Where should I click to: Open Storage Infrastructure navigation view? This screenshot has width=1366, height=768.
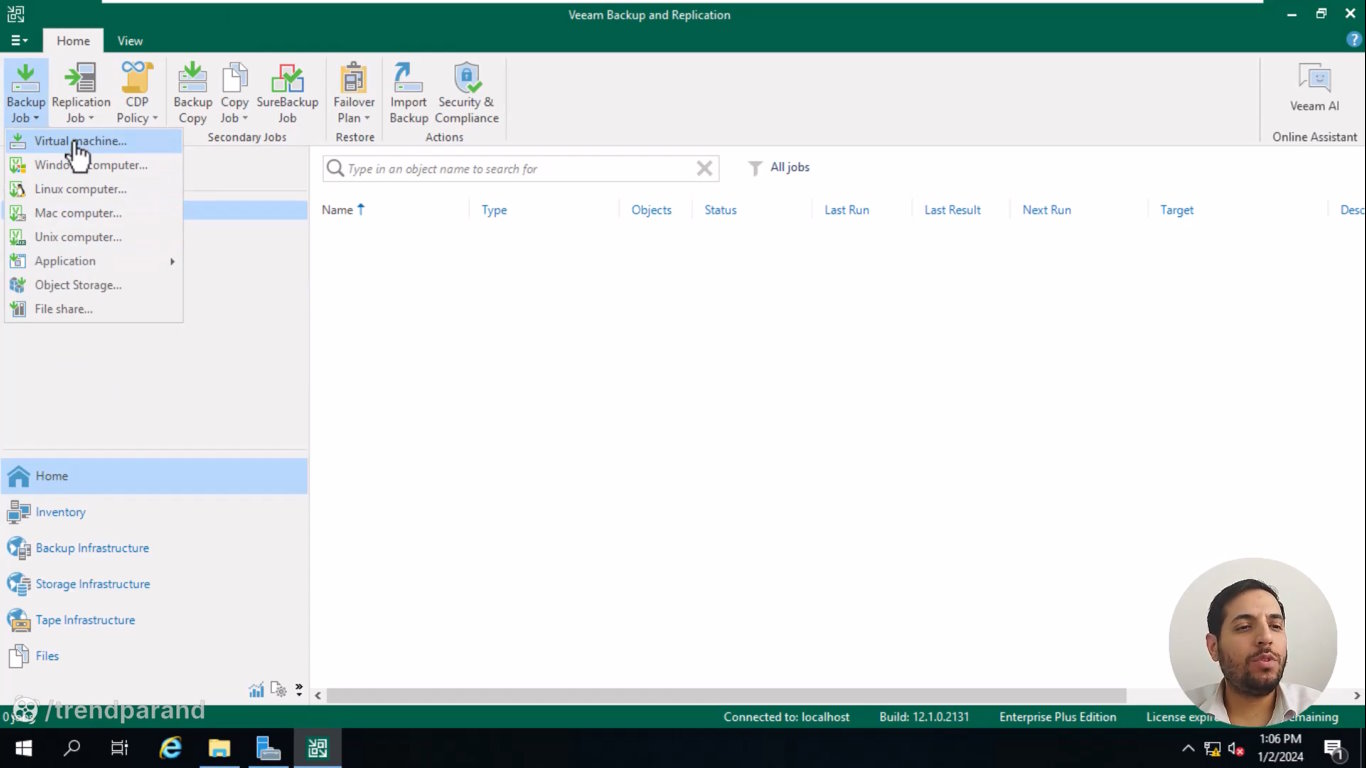(x=154, y=584)
